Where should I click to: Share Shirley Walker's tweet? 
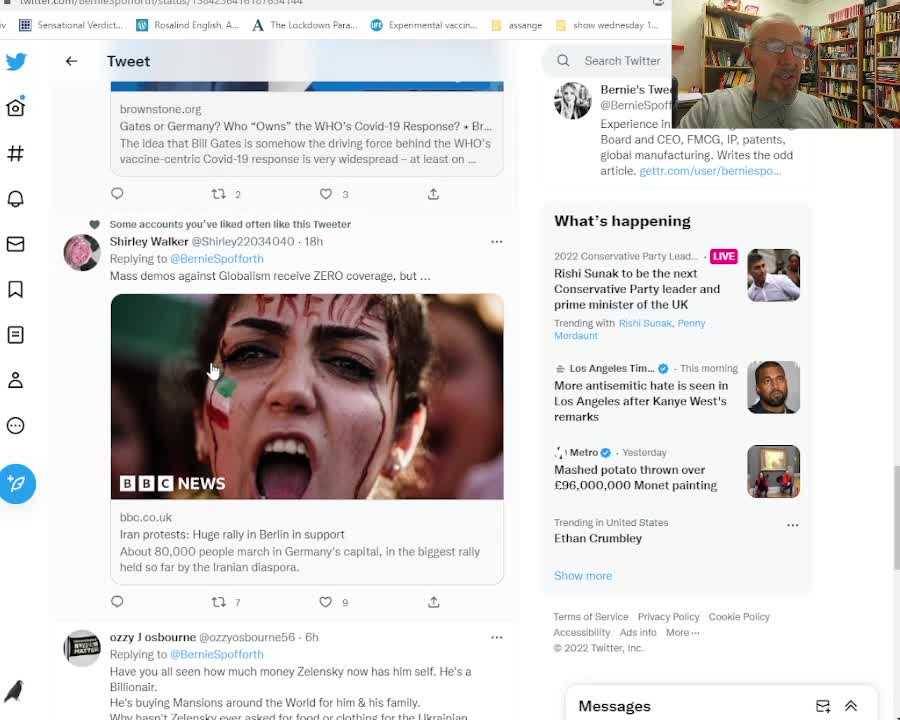coord(434,602)
